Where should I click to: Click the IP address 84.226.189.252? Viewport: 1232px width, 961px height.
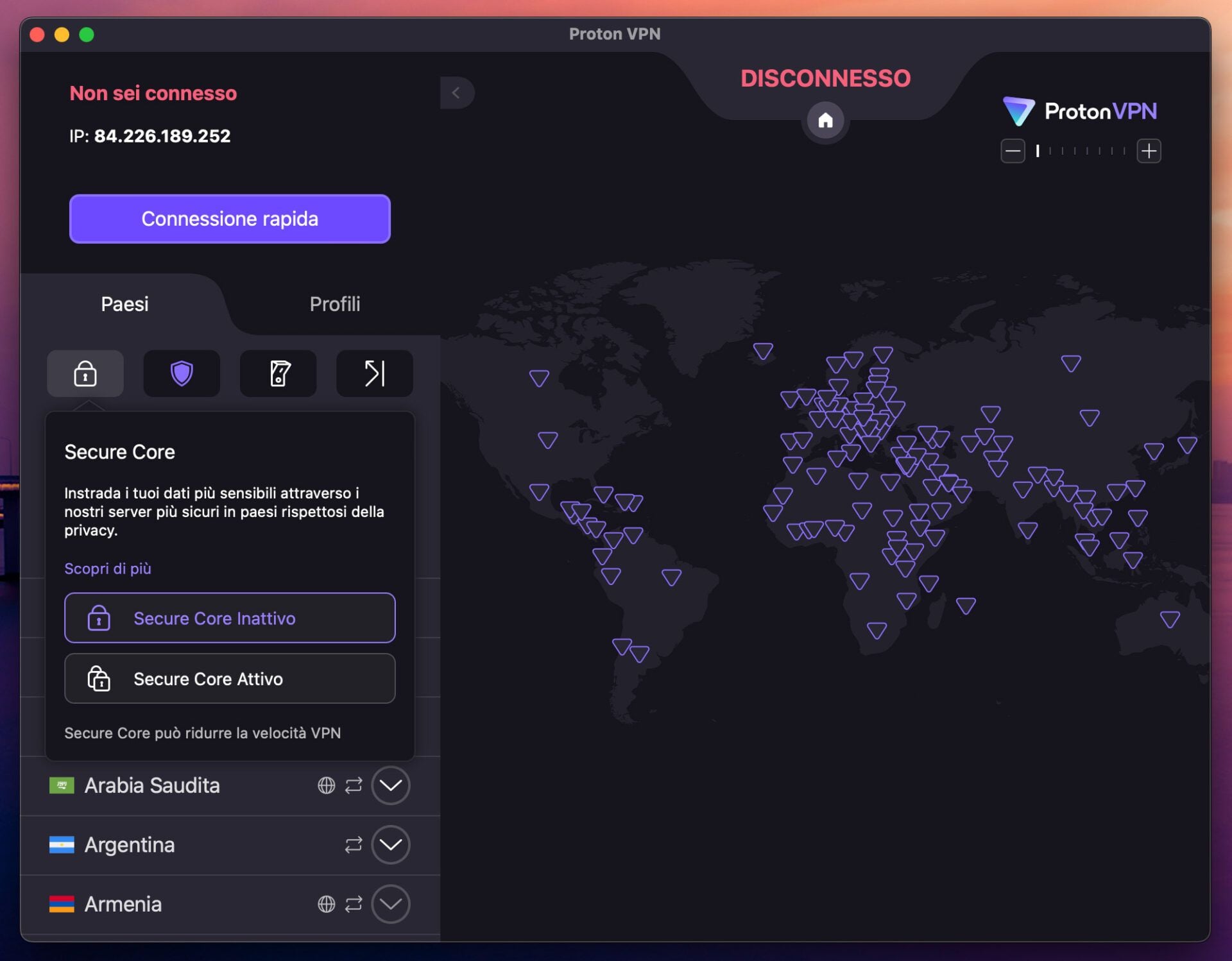tap(162, 136)
